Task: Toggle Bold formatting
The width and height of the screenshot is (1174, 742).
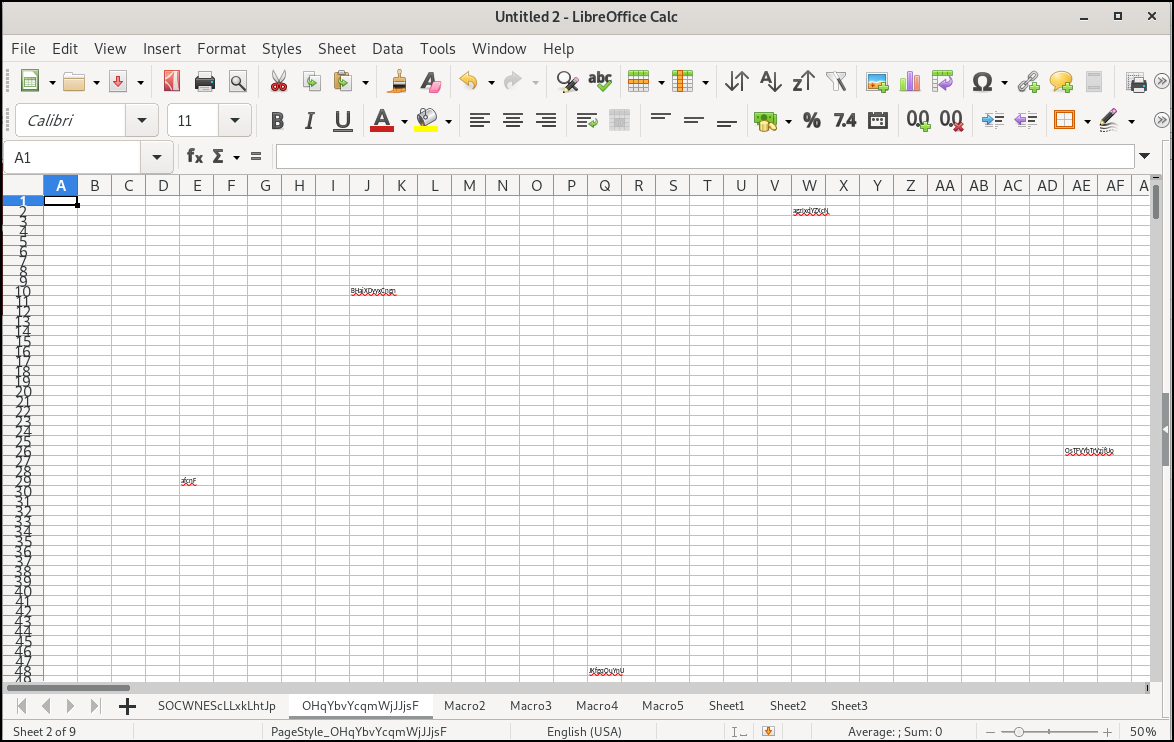Action: [x=277, y=121]
